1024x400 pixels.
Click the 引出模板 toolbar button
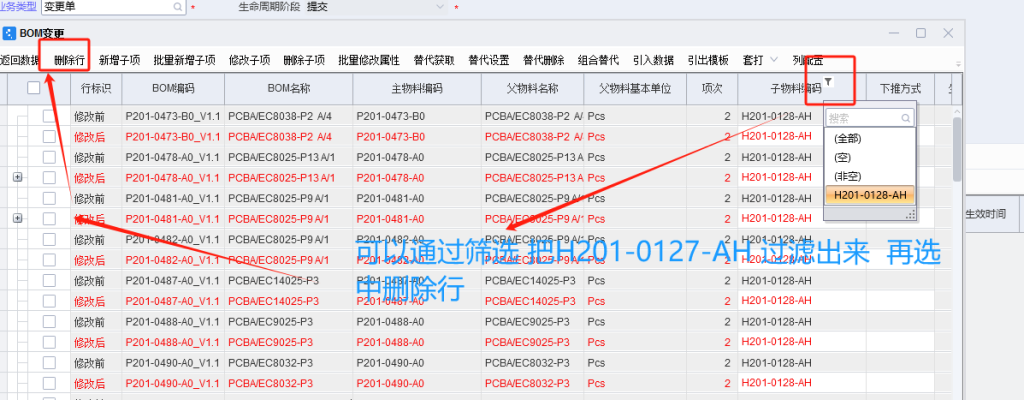click(709, 60)
